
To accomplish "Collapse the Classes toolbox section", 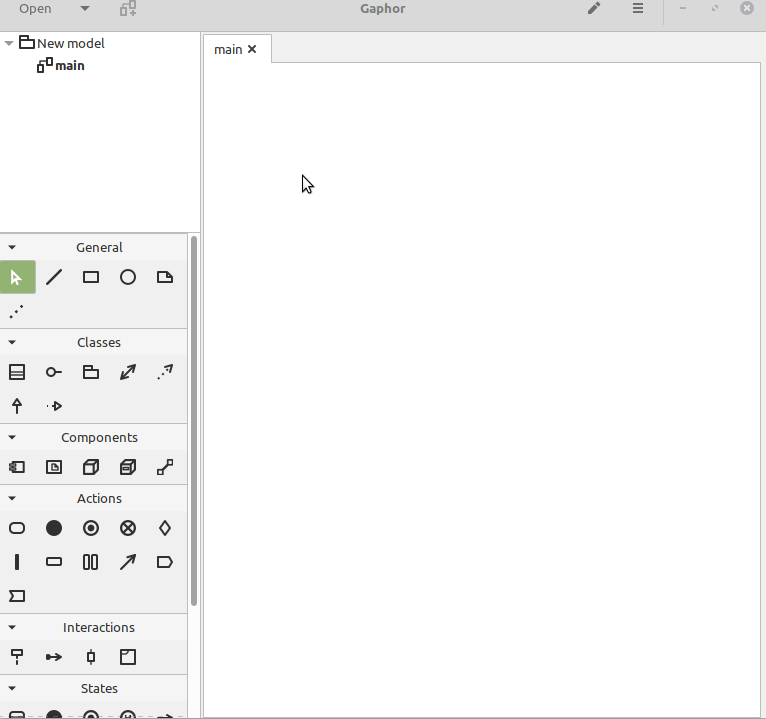I will point(12,342).
